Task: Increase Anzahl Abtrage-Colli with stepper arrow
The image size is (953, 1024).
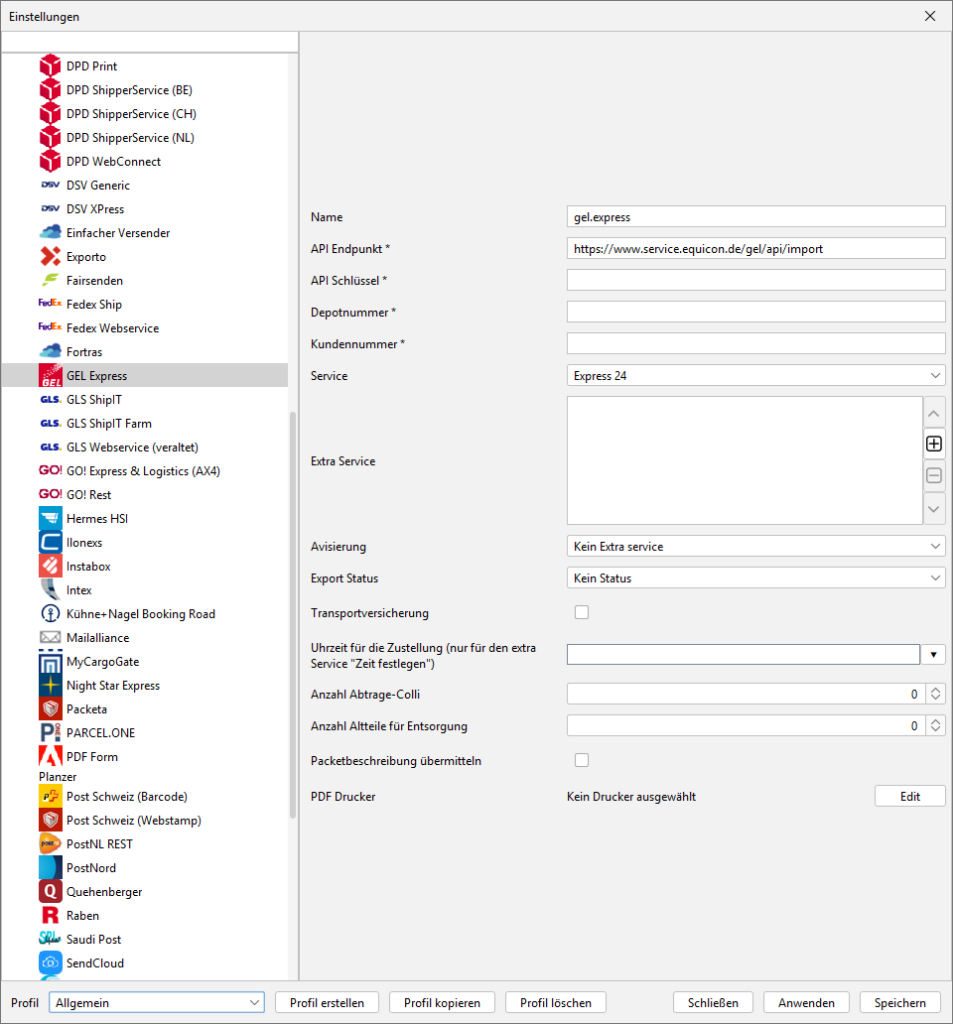Action: (935, 690)
